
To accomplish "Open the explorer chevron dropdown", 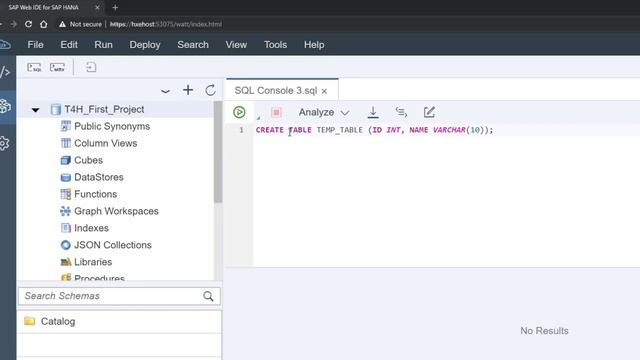I will [x=165, y=91].
